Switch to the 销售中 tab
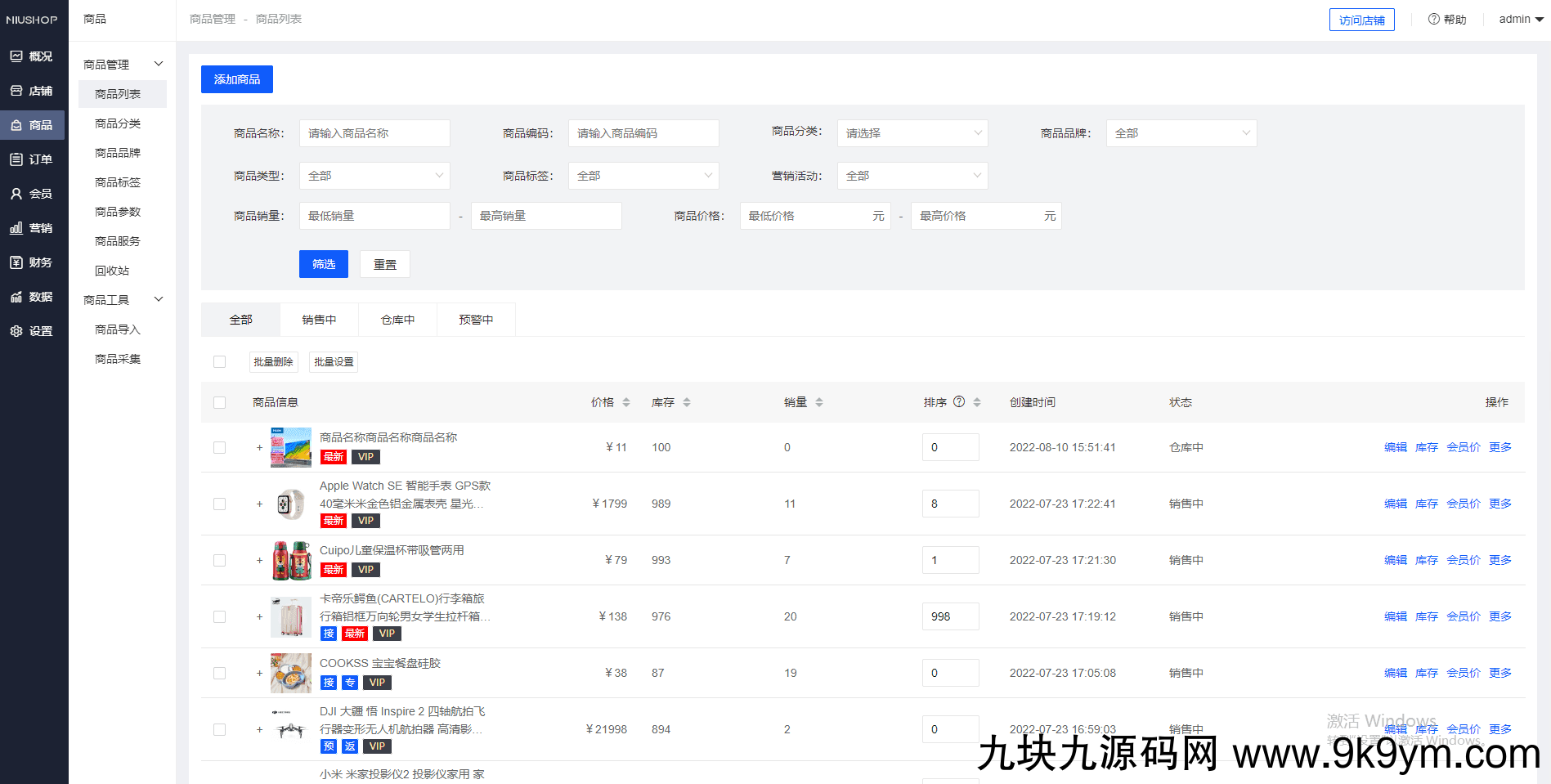 point(319,320)
